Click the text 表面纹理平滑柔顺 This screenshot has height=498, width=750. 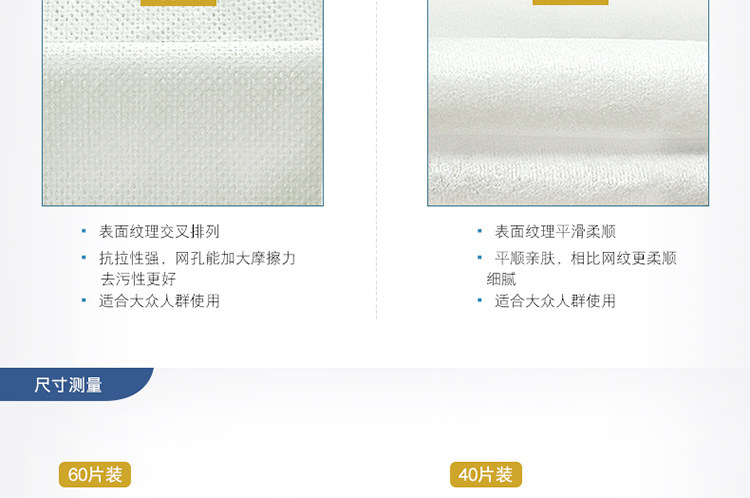pos(555,232)
